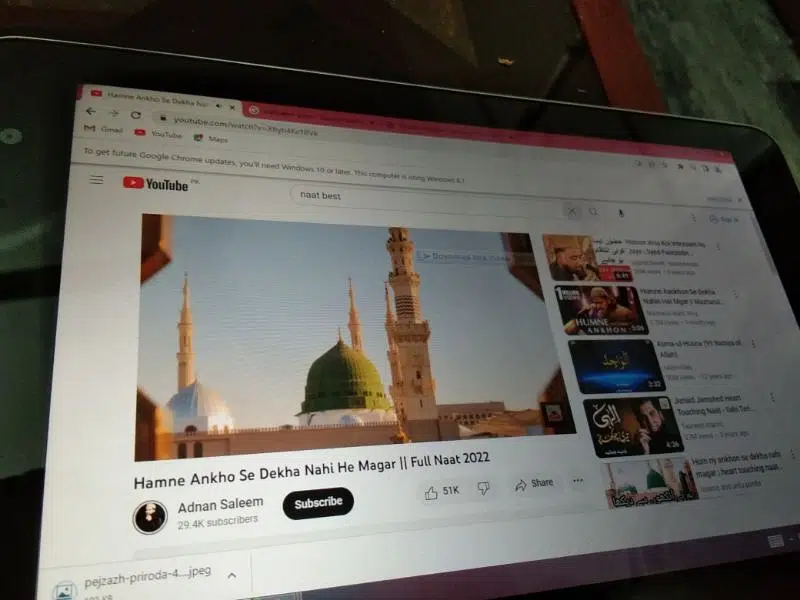800x600 pixels.
Task: Open the Maps bookmark
Action: (x=211, y=138)
